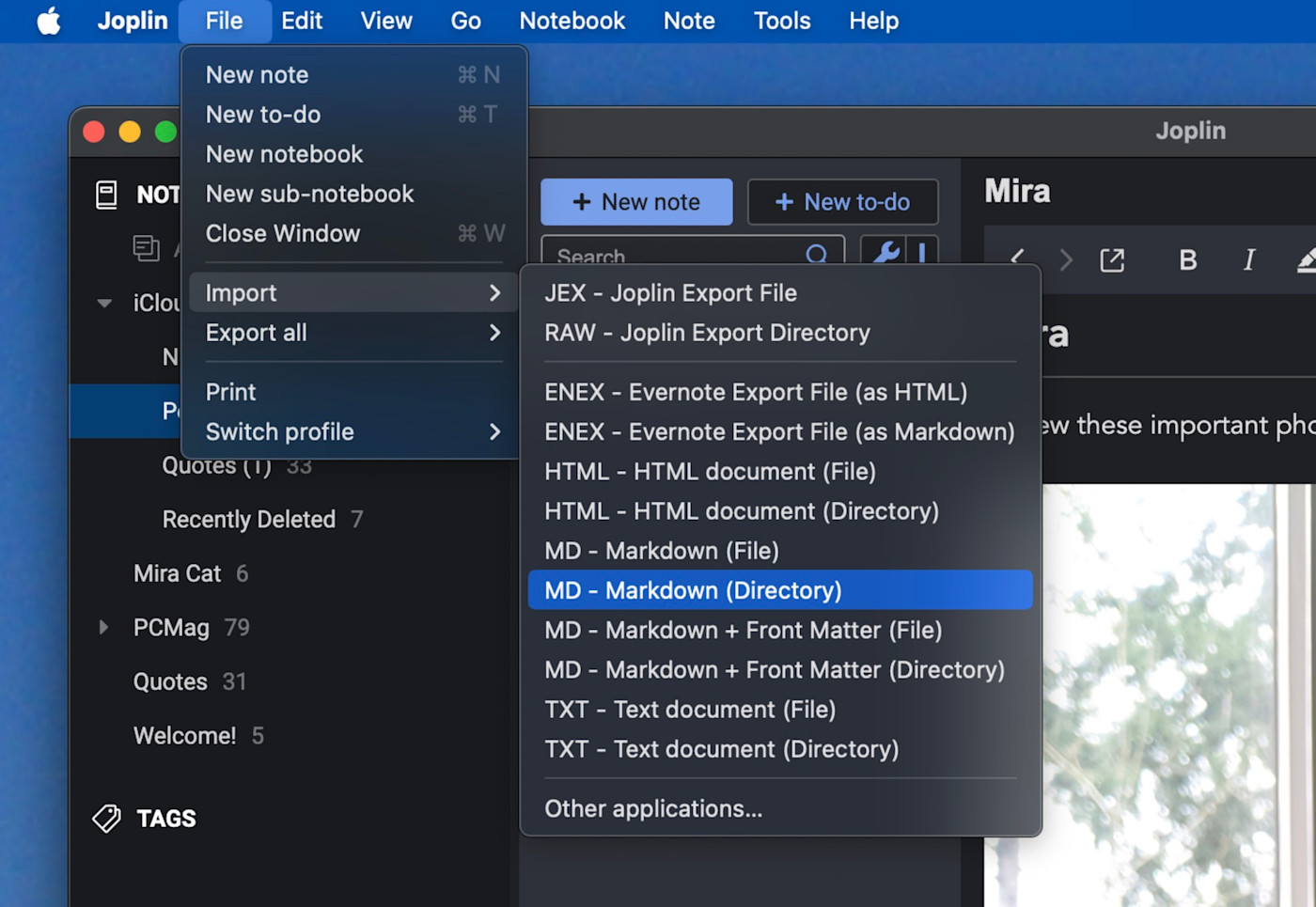Toggle italic formatting

[x=1249, y=259]
